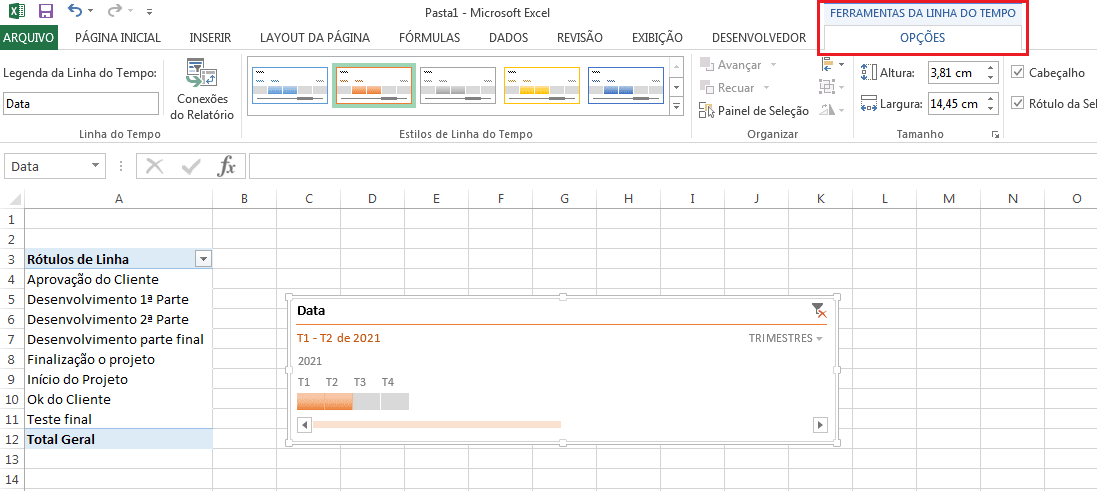Select the yellow timeline style thumbnail
Image resolution: width=1097 pixels, height=491 pixels.
pyautogui.click(x=541, y=86)
